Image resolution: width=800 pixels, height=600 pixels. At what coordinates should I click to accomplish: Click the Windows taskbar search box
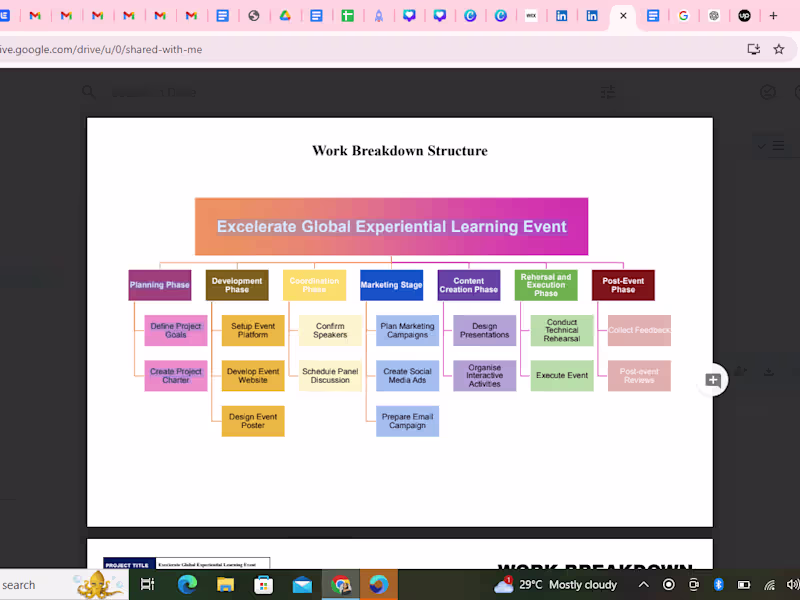[64, 585]
